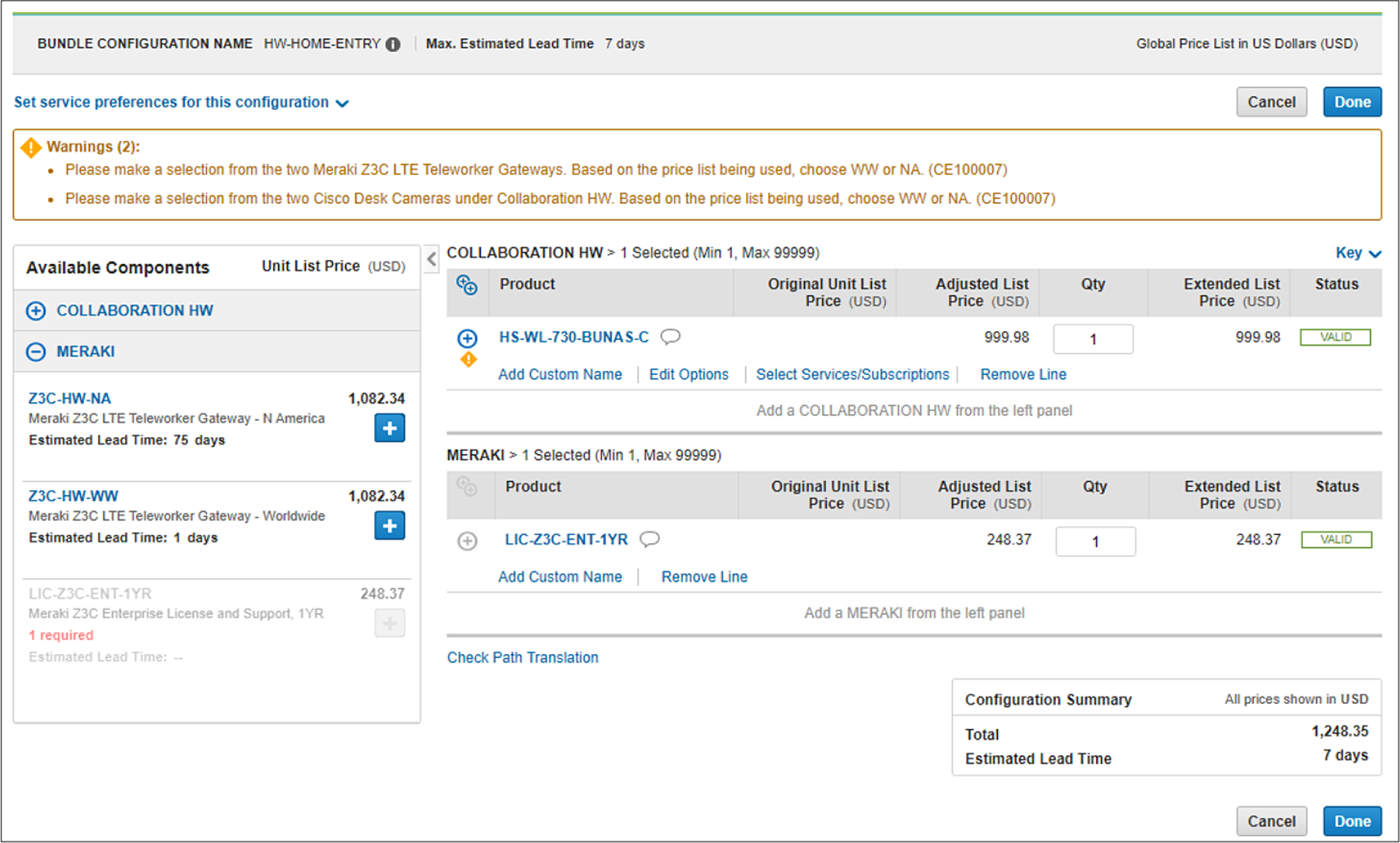Click 'Add a MERAKI from the left panel' text

914,613
